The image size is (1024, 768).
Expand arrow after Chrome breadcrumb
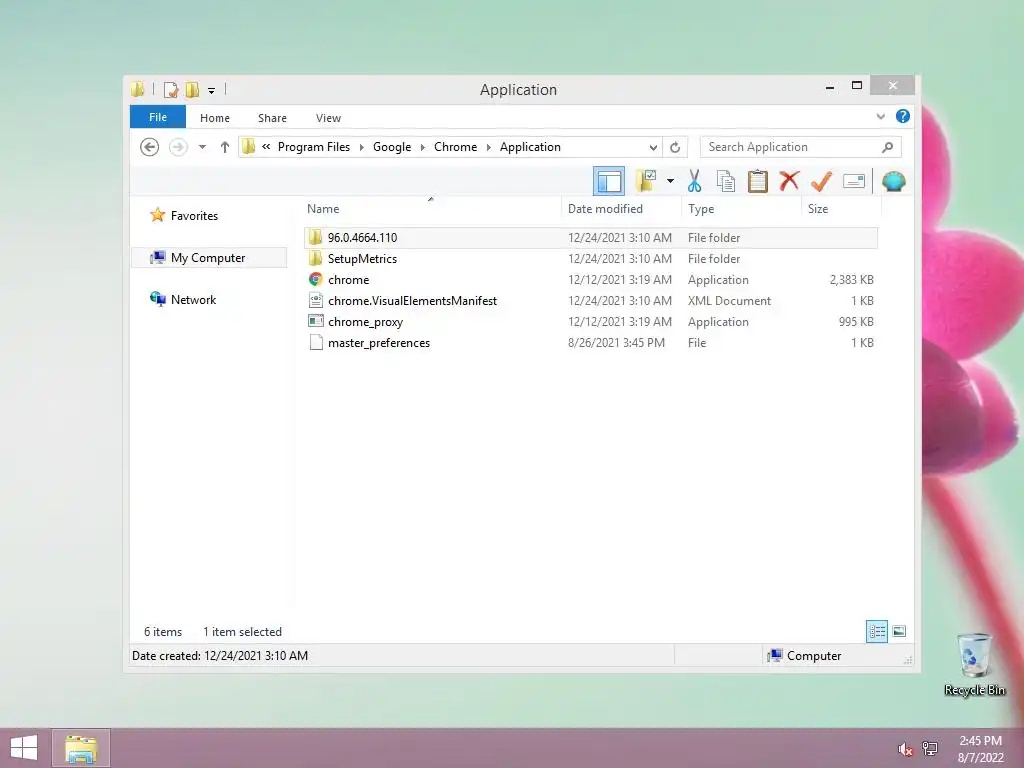(488, 148)
